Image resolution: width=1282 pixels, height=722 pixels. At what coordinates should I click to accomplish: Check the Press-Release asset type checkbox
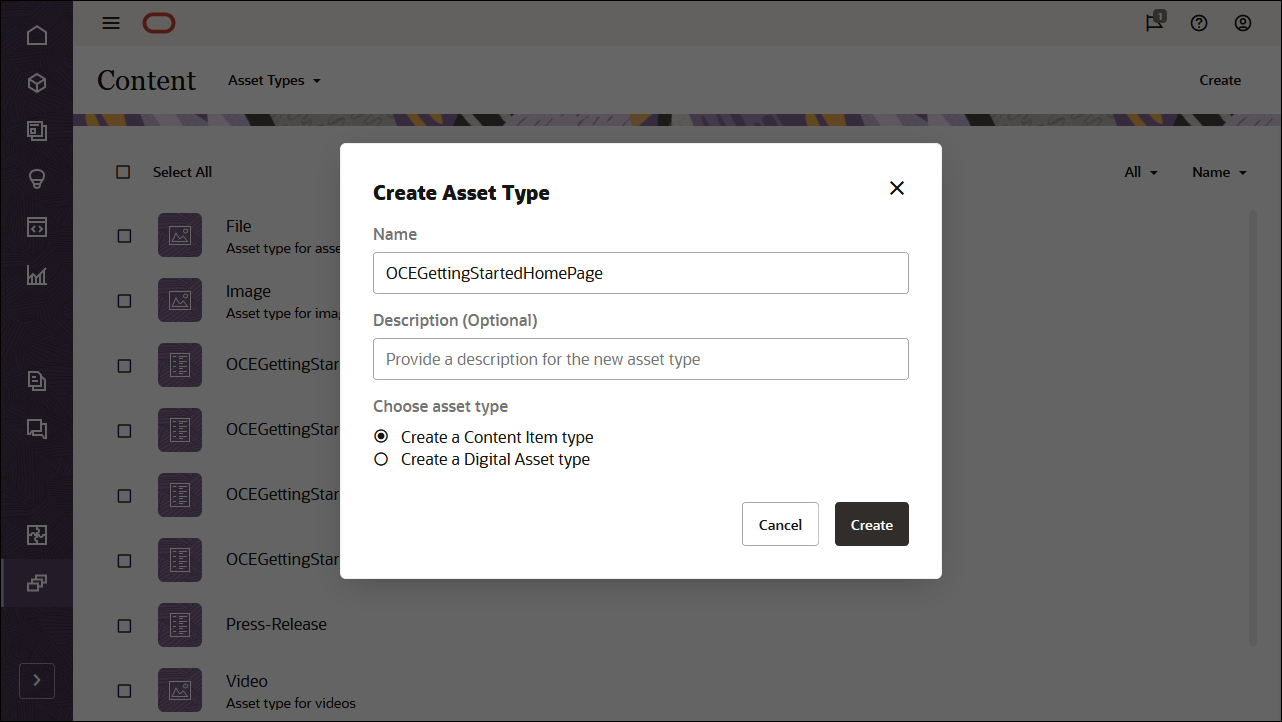pyautogui.click(x=124, y=624)
